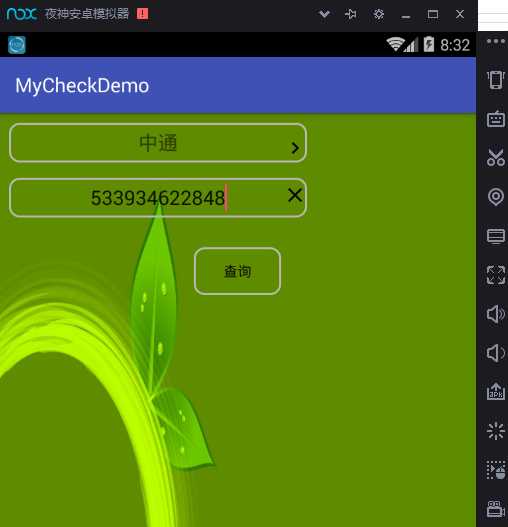Viewport: 508px width, 527px height.
Task: Open the video recorder sidebar icon
Action: (496, 508)
